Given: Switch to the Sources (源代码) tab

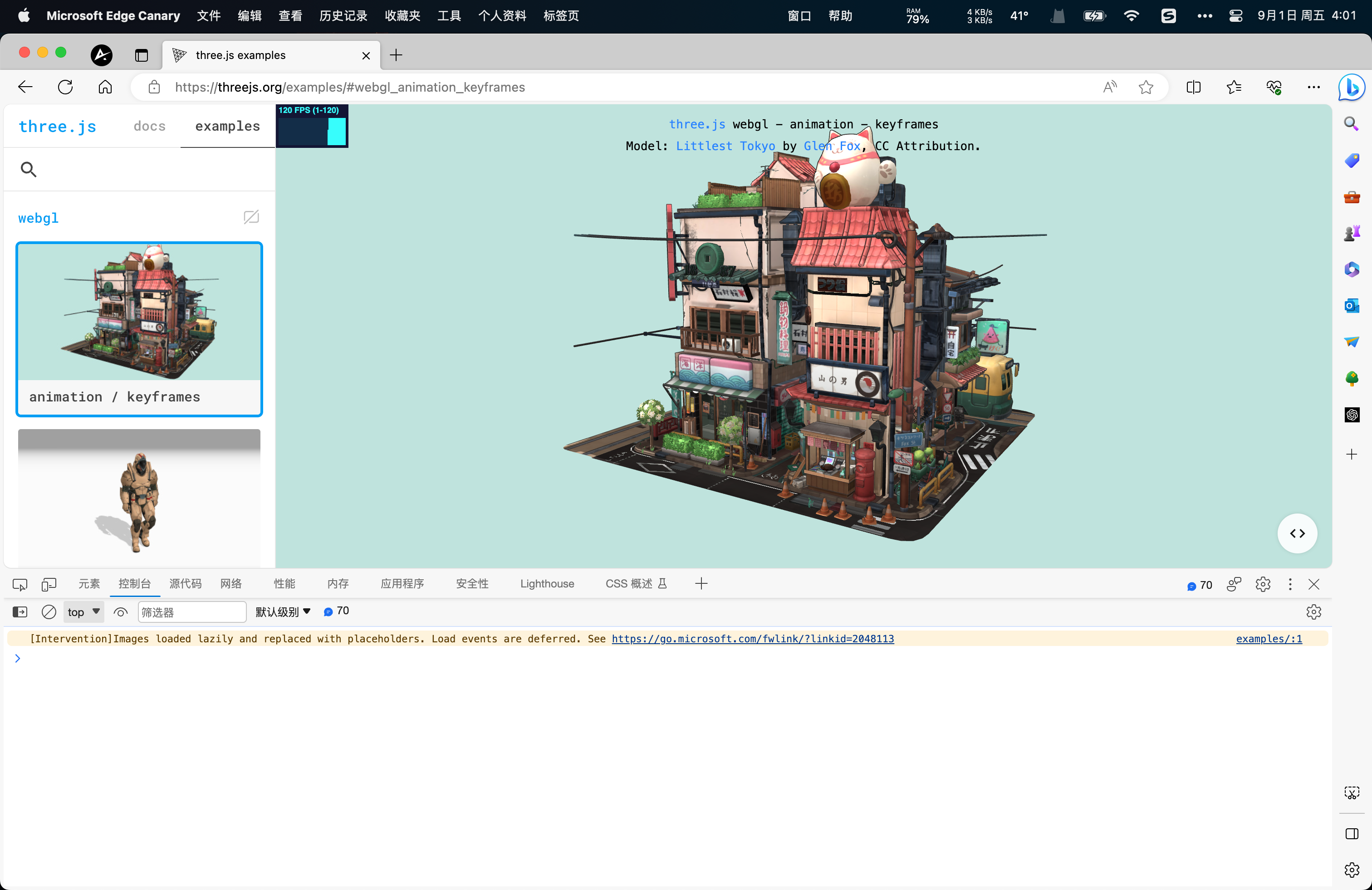Looking at the screenshot, I should (185, 584).
